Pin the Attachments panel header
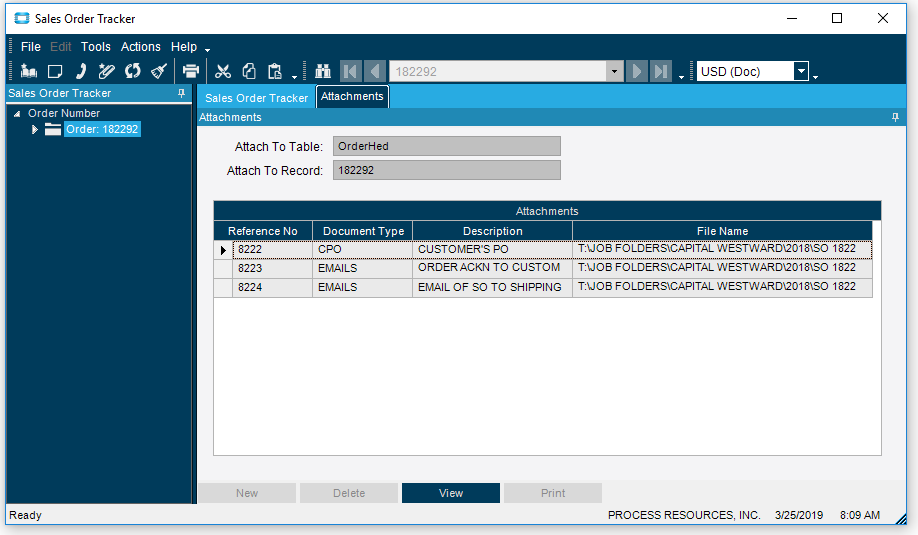Image resolution: width=918 pixels, height=535 pixels. (895, 117)
